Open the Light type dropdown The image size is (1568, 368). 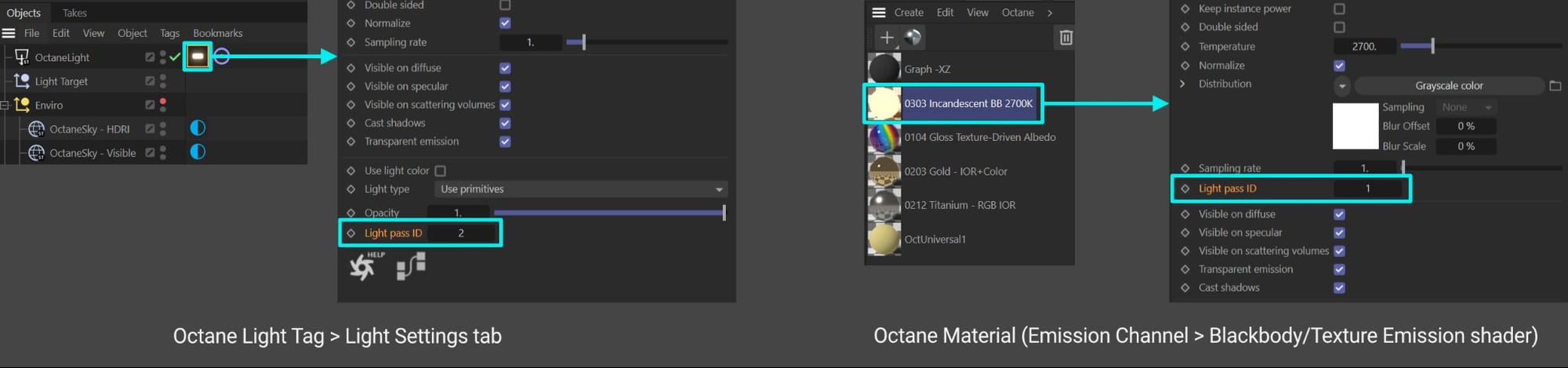[581, 189]
